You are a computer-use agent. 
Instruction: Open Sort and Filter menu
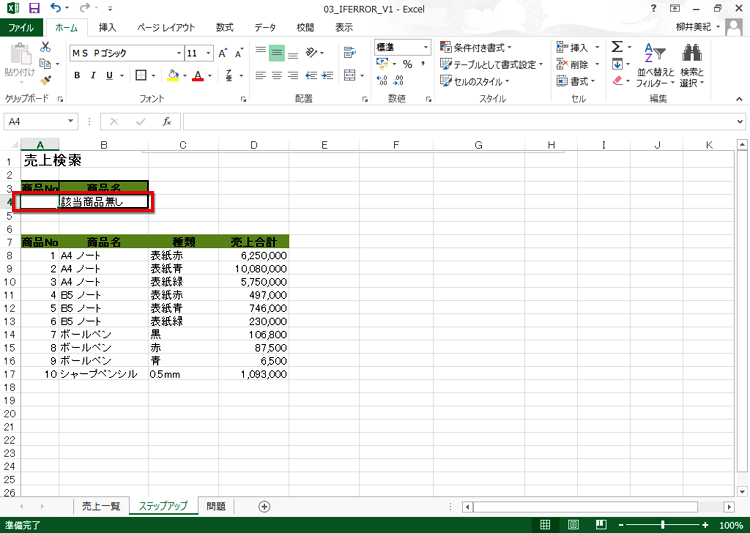pyautogui.click(x=655, y=66)
